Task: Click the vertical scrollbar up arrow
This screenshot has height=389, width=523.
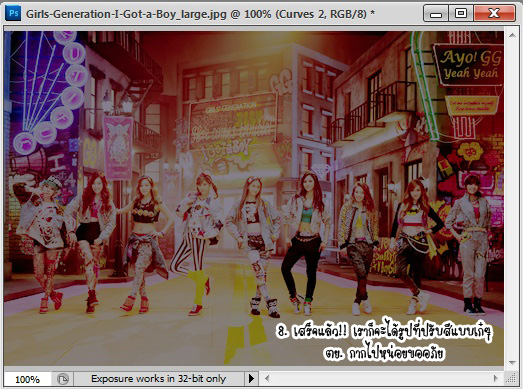Action: tap(512, 35)
